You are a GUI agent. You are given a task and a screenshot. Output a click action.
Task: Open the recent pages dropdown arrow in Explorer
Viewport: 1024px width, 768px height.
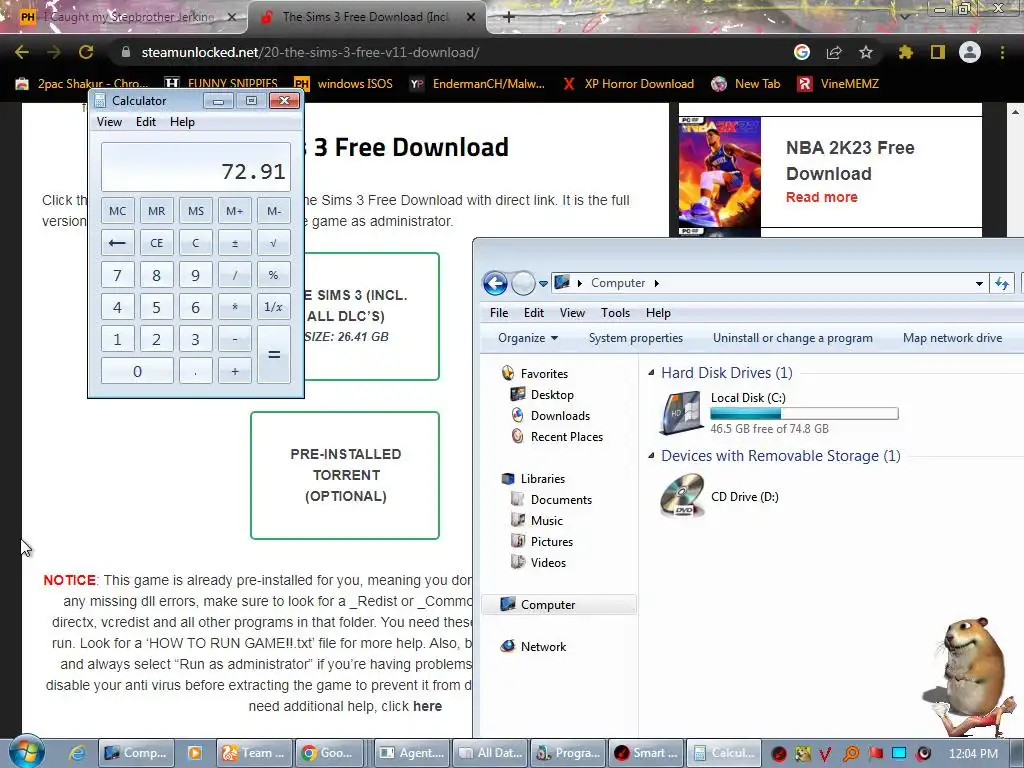(543, 284)
